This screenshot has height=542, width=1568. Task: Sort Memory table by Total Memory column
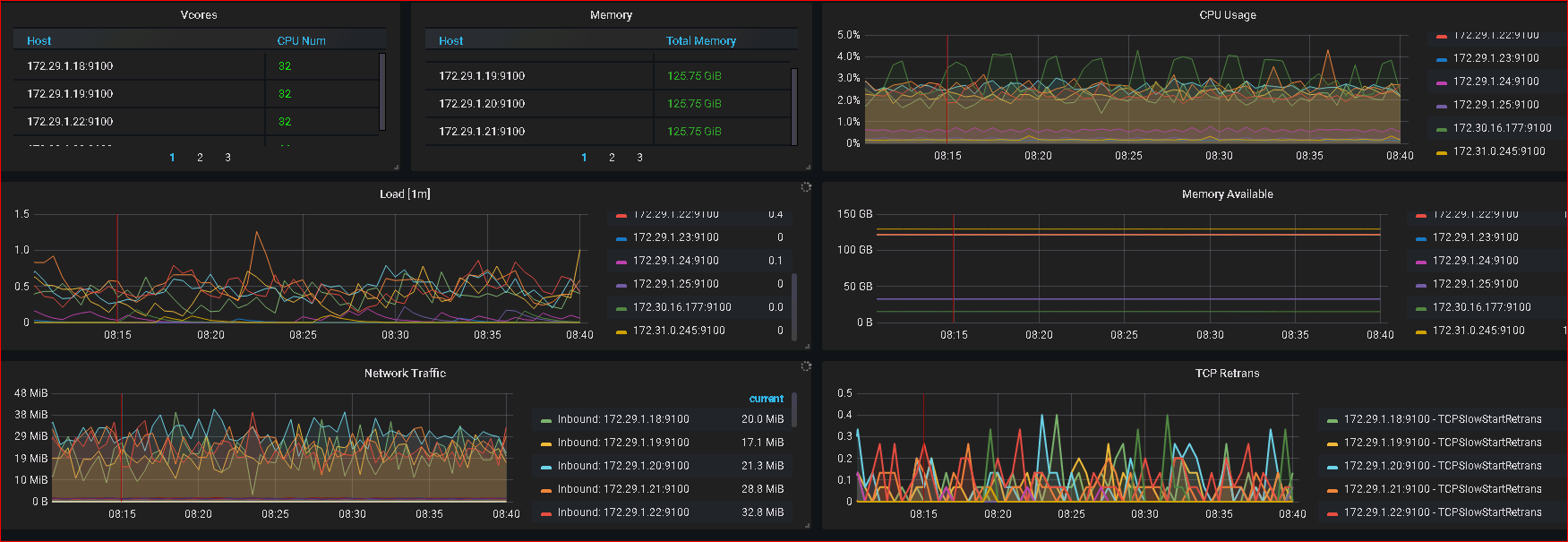700,41
